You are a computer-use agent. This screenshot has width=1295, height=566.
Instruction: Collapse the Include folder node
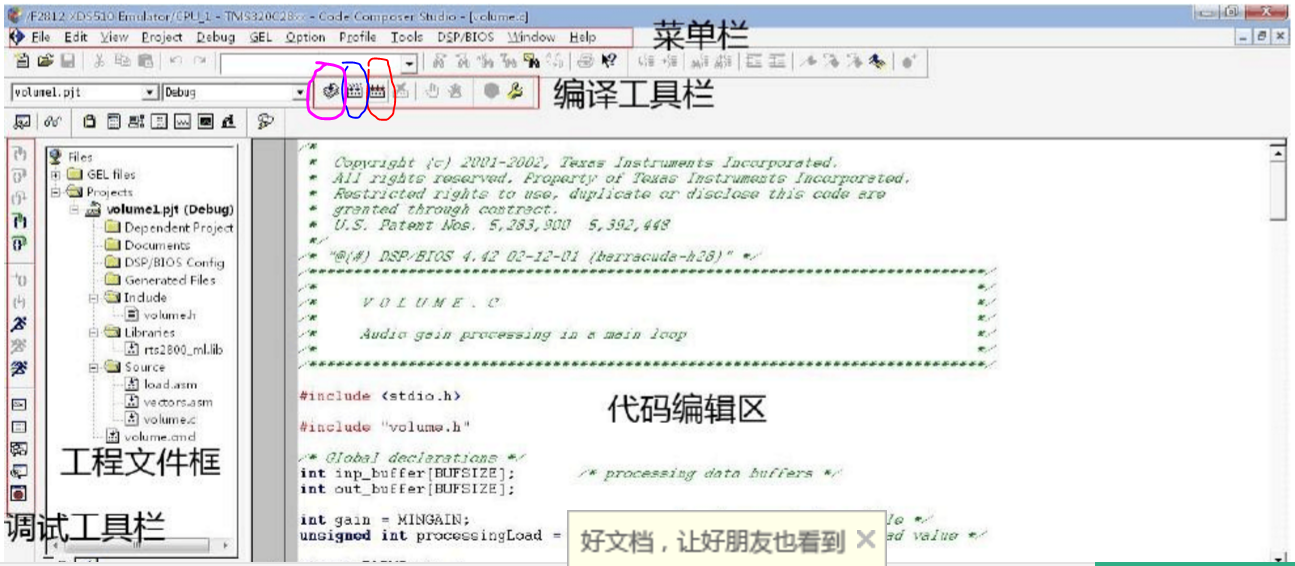point(91,297)
